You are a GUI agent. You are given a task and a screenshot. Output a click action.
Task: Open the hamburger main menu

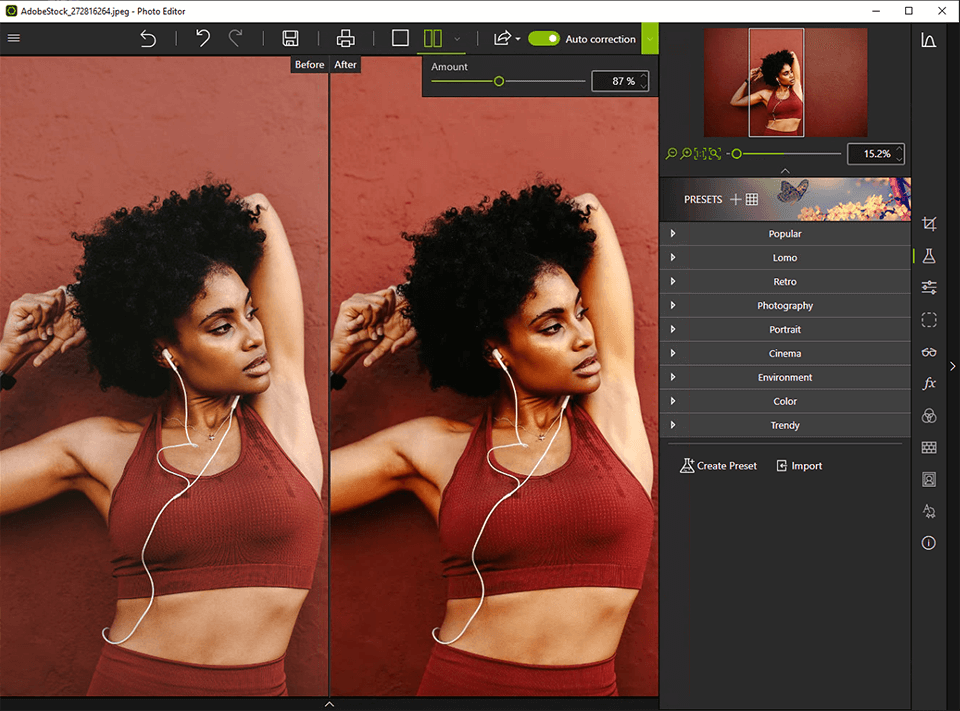pyautogui.click(x=14, y=39)
